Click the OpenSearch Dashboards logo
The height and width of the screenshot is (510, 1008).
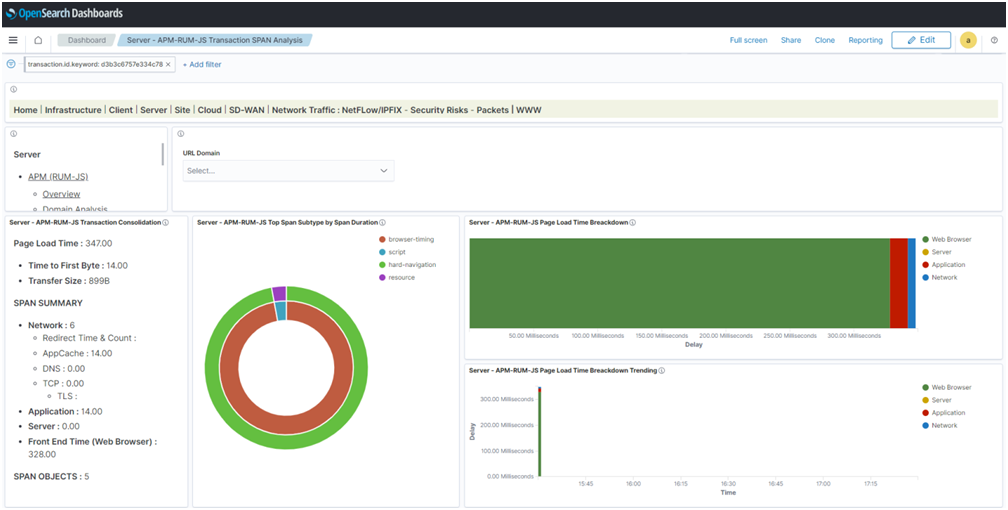point(64,13)
